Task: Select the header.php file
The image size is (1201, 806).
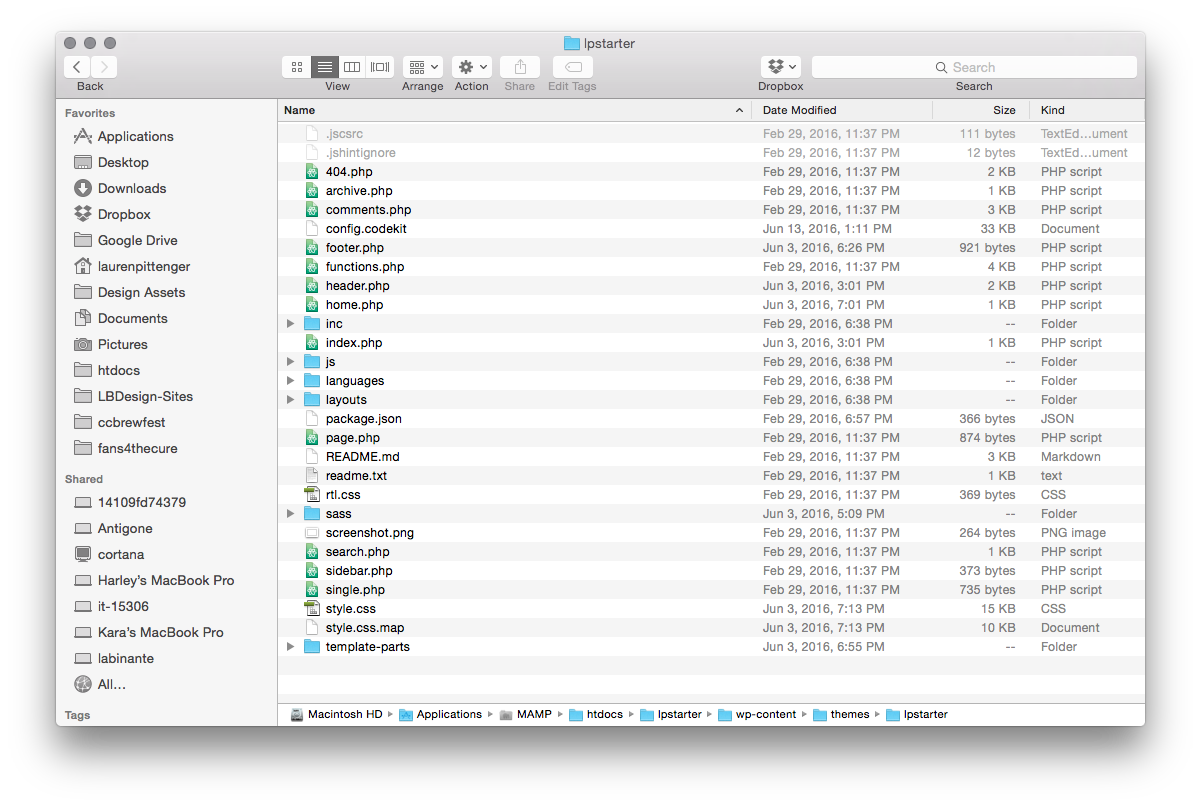Action: [x=711, y=286]
